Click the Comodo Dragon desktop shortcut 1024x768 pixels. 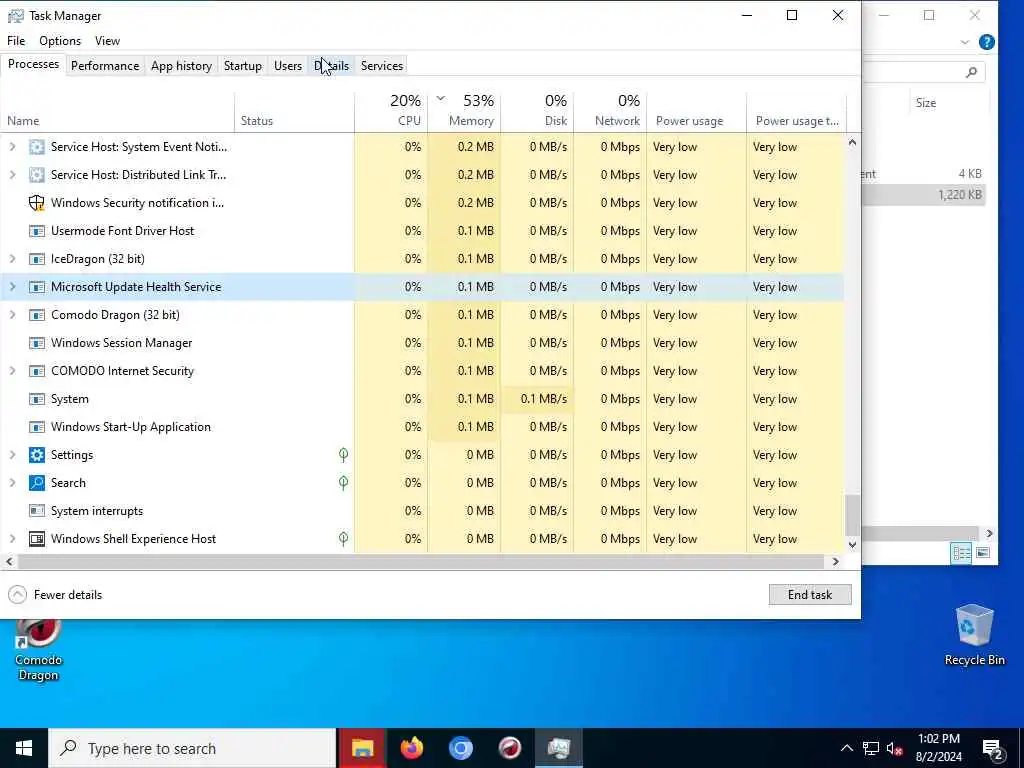point(38,650)
